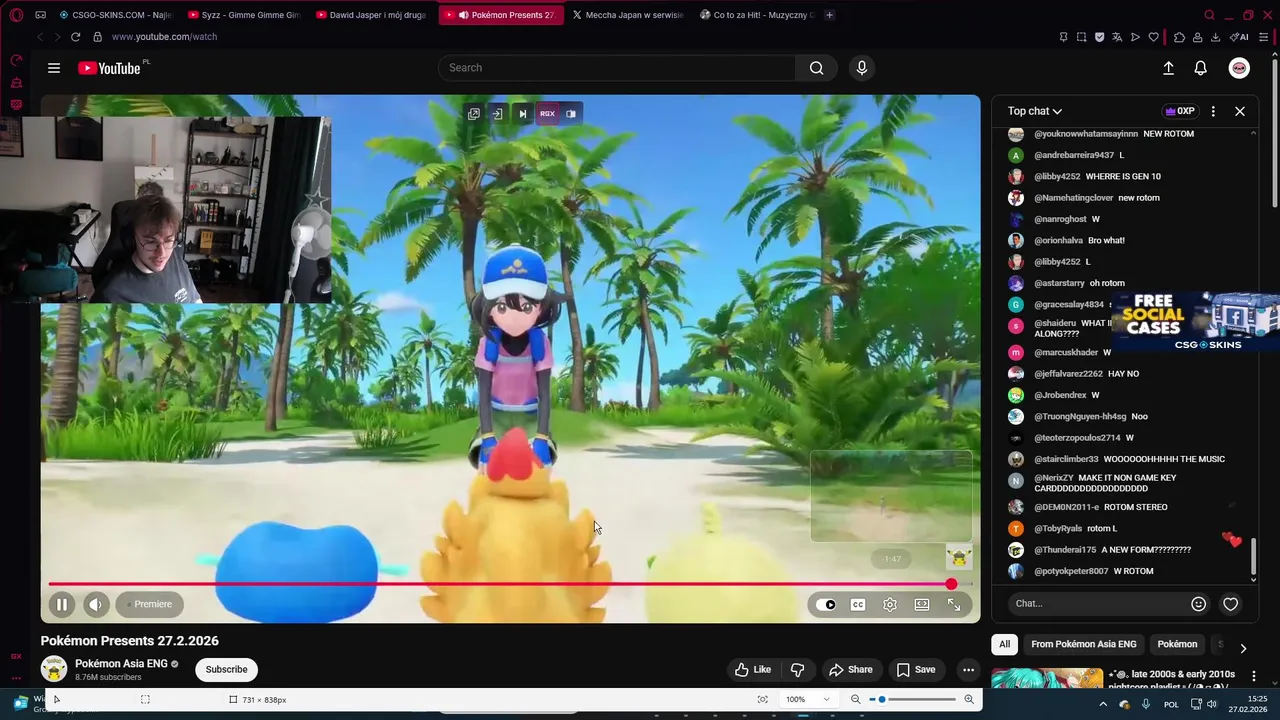Open the Pokémon Asia ENG channel name

(121, 664)
